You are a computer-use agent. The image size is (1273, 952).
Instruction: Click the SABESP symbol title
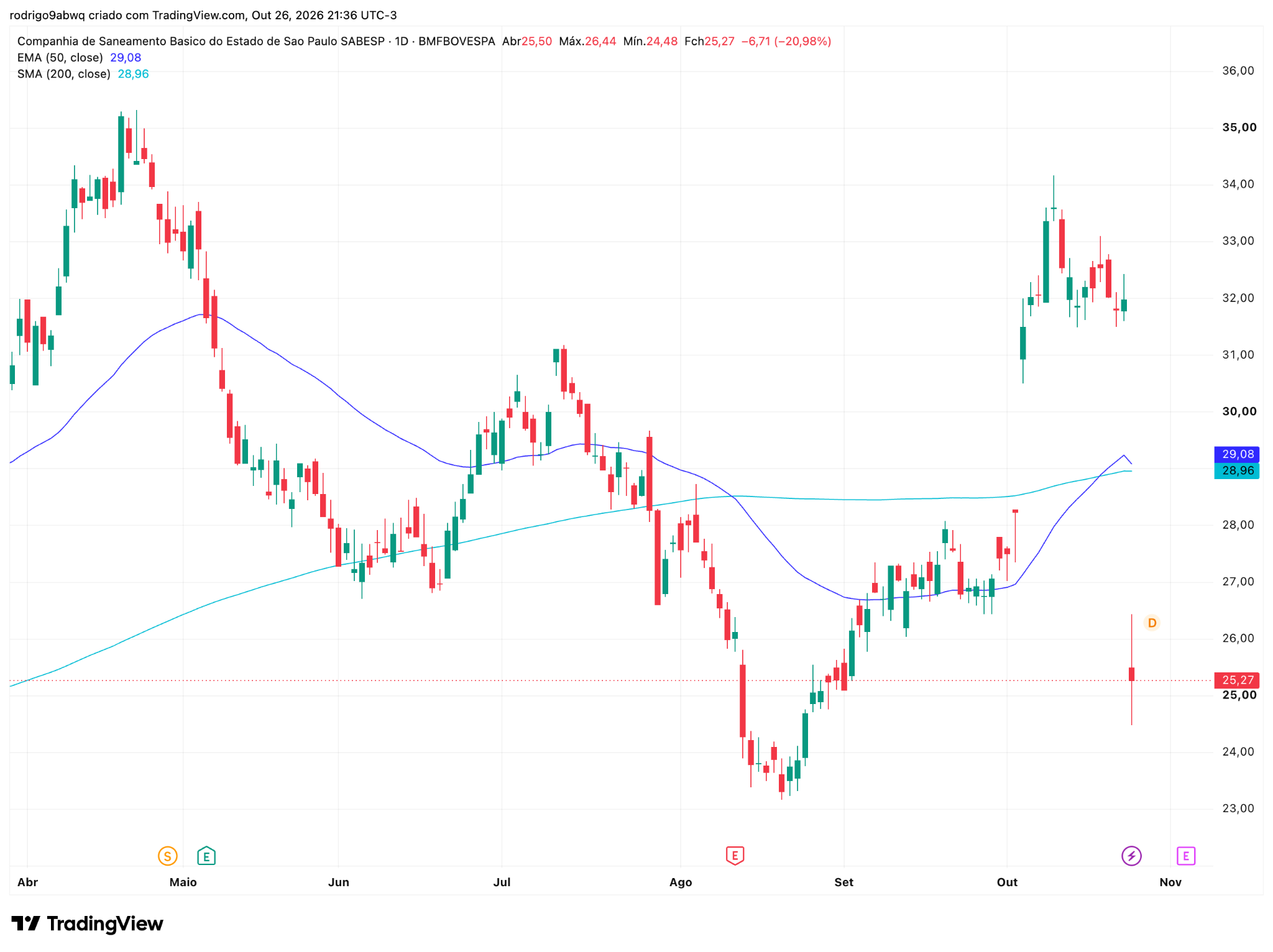tap(256, 42)
